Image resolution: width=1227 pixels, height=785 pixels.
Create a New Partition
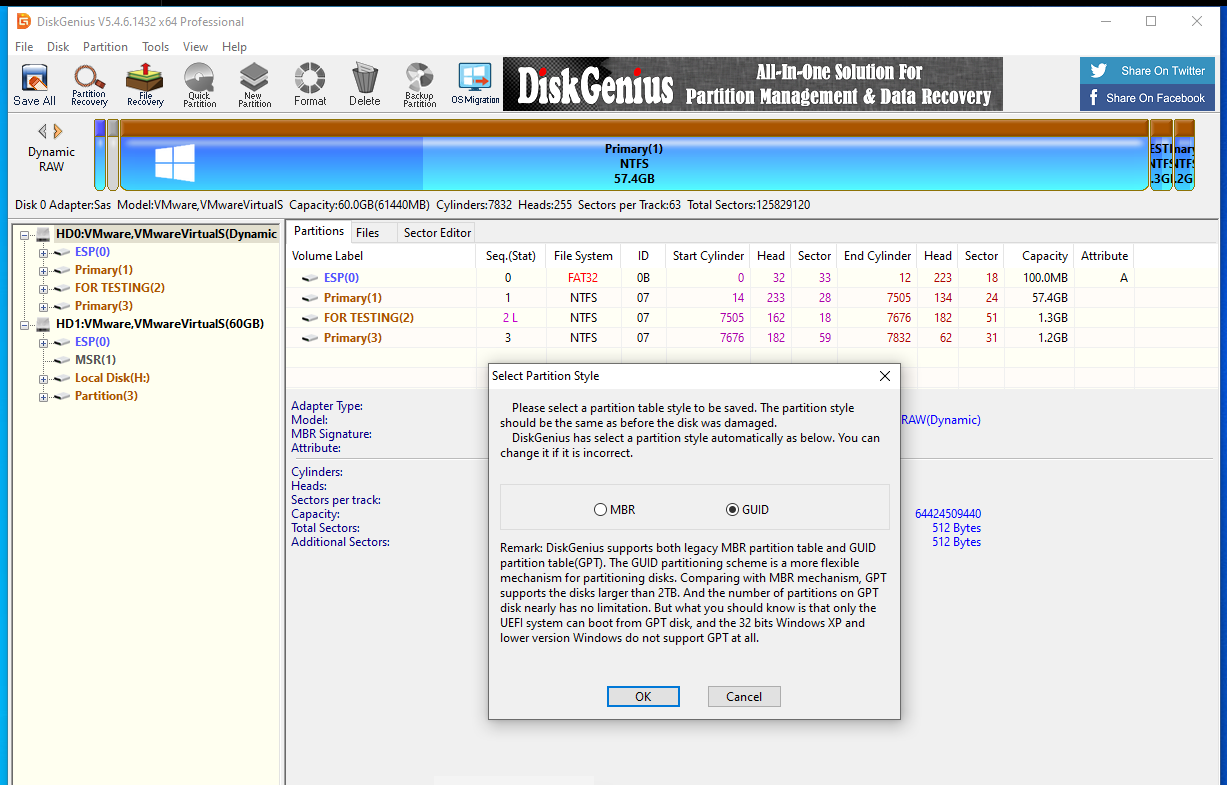coord(255,85)
